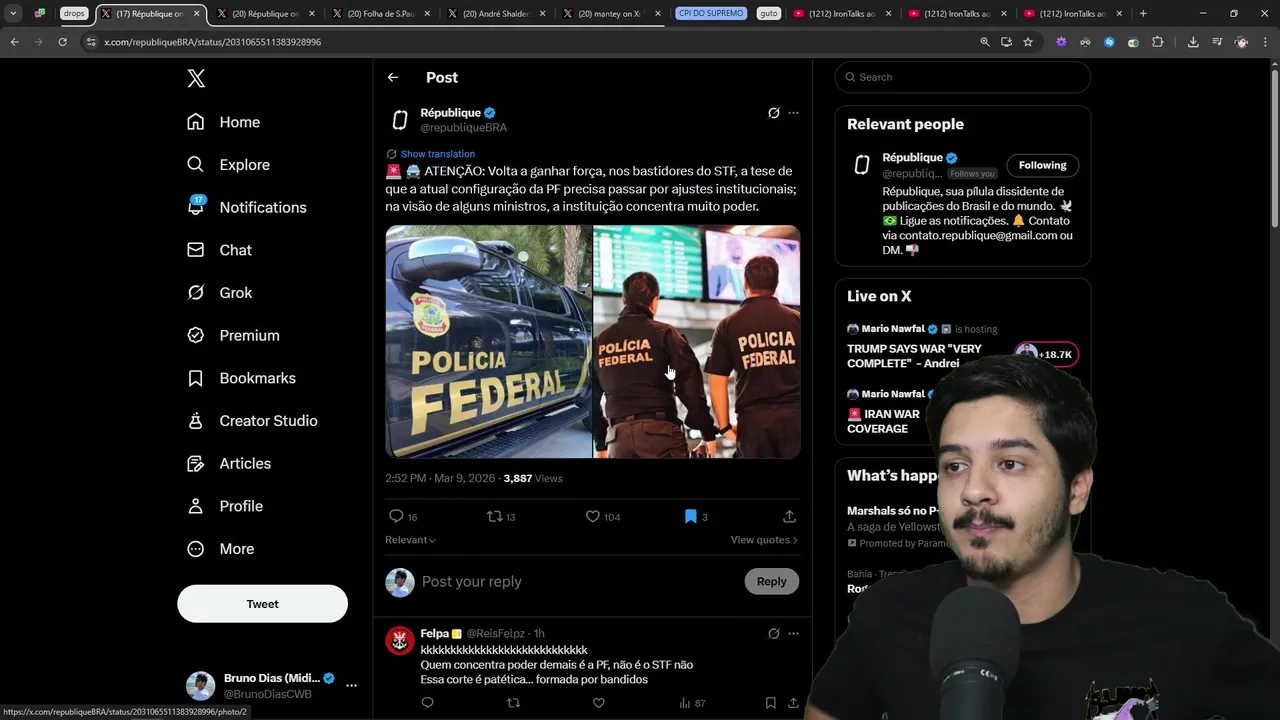The width and height of the screenshot is (1280, 720).
Task: Open Profile from the sidebar
Action: 226,506
